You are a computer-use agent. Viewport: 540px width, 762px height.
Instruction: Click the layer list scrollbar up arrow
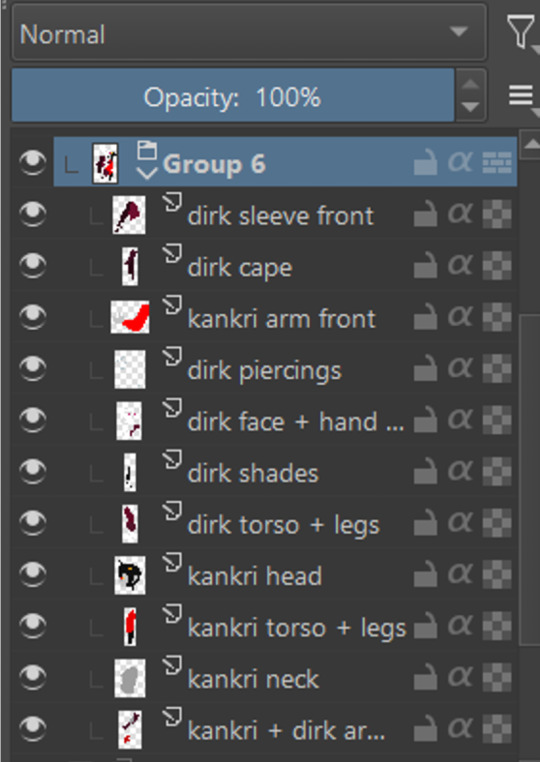530,144
